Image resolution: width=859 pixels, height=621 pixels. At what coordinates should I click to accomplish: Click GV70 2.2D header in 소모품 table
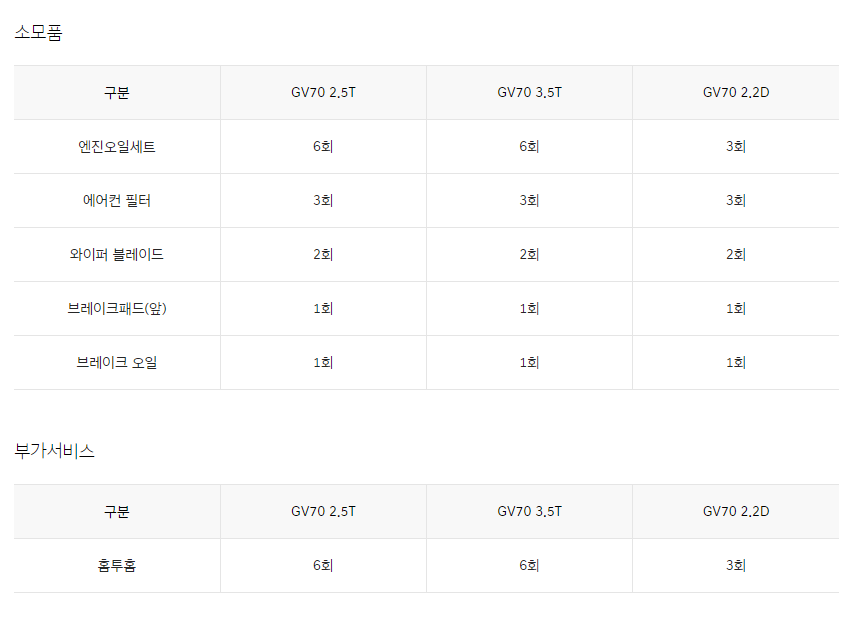point(736,93)
